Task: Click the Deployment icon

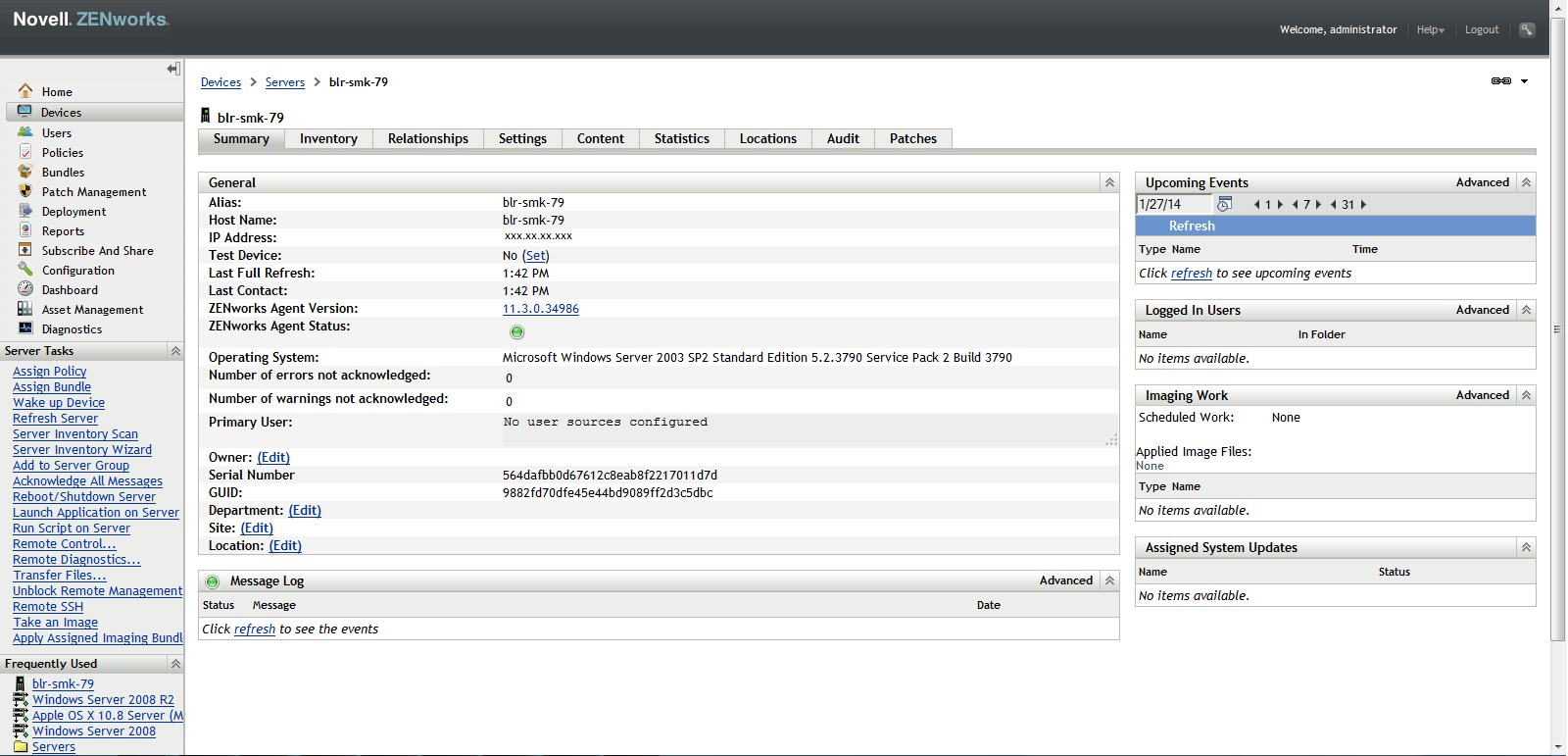Action: click(25, 211)
